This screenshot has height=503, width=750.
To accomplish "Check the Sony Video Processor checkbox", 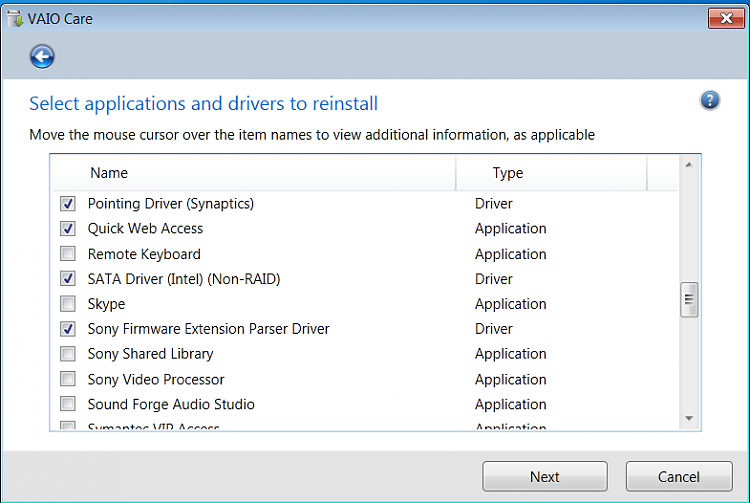I will pyautogui.click(x=68, y=379).
